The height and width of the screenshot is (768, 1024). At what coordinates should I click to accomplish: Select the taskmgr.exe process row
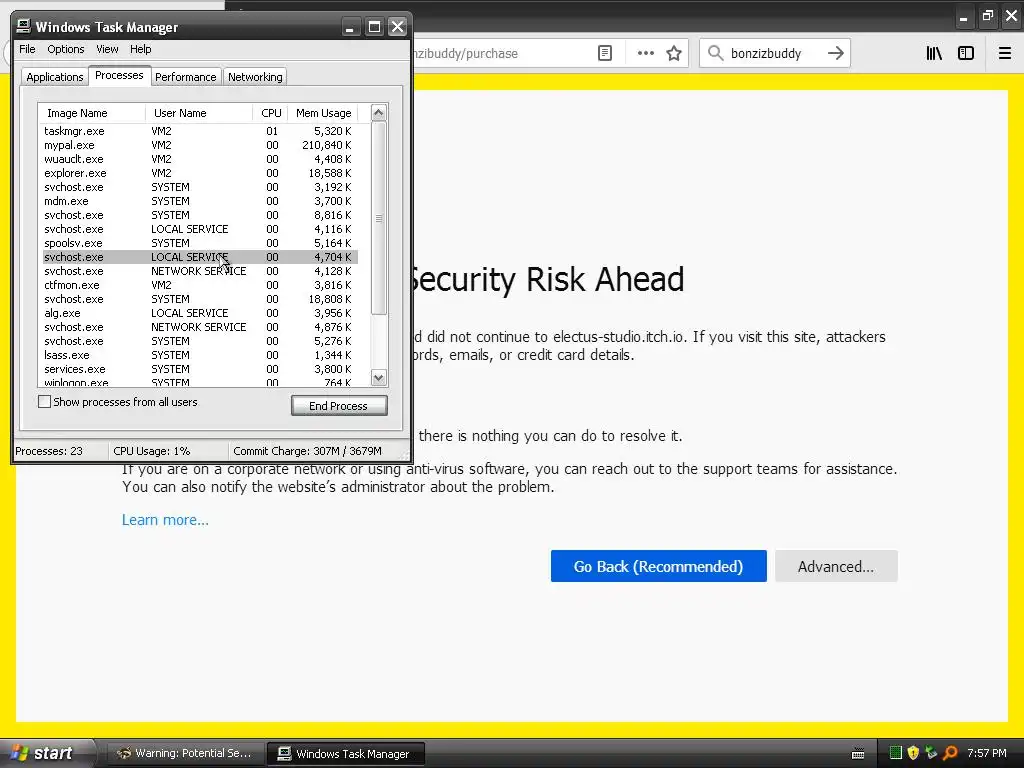(x=199, y=131)
